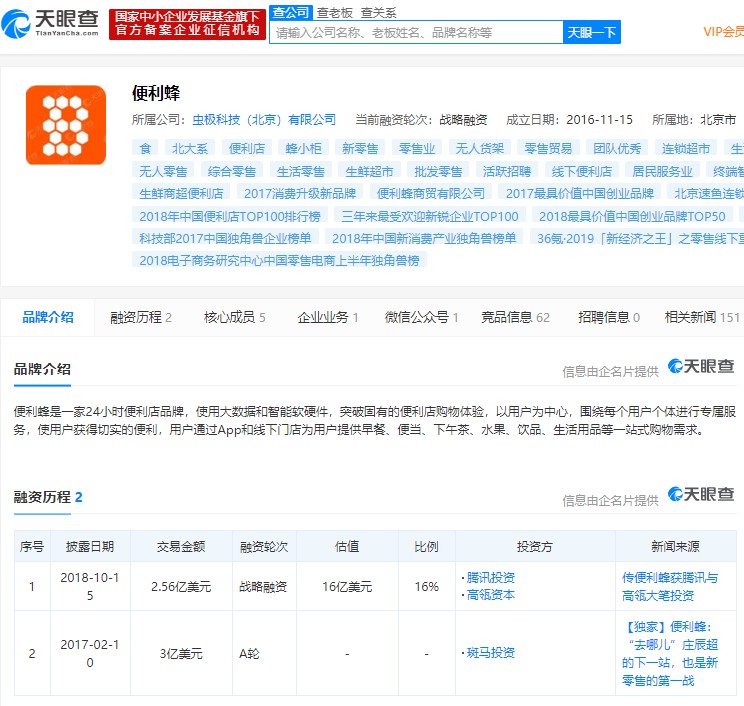The width and height of the screenshot is (744, 706).
Task: Click the 生鲜超市 tag
Action: tap(370, 171)
